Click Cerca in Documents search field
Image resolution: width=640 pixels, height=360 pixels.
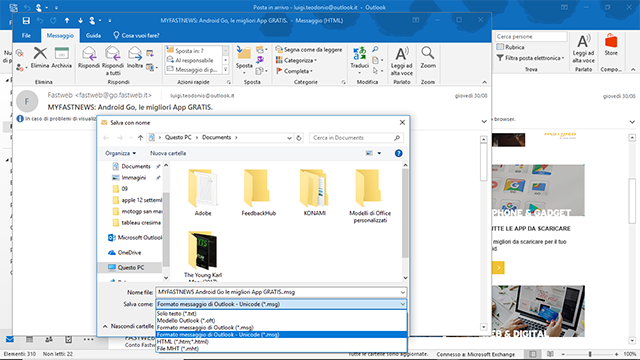(356, 138)
